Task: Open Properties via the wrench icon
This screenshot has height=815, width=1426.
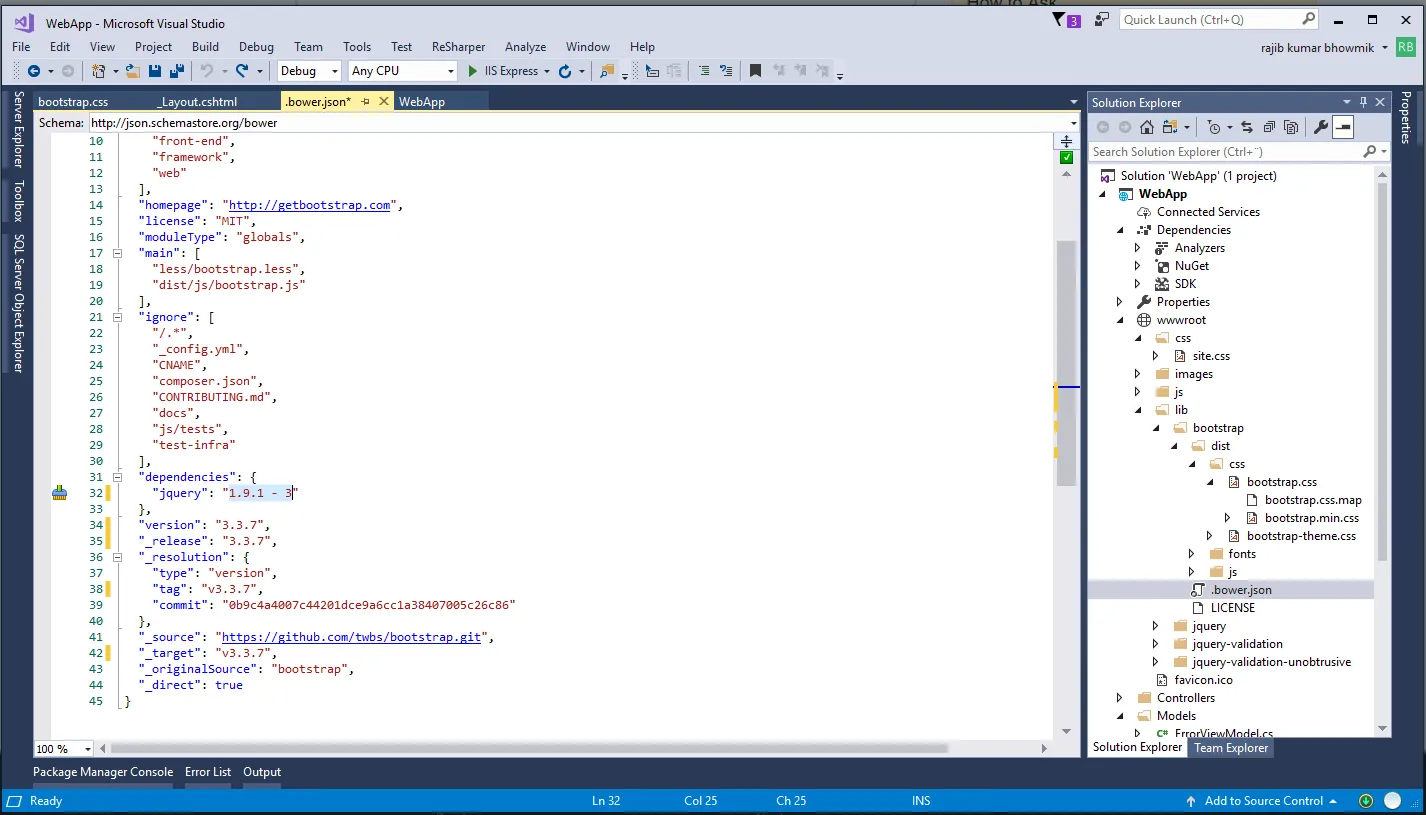Action: (x=1320, y=127)
